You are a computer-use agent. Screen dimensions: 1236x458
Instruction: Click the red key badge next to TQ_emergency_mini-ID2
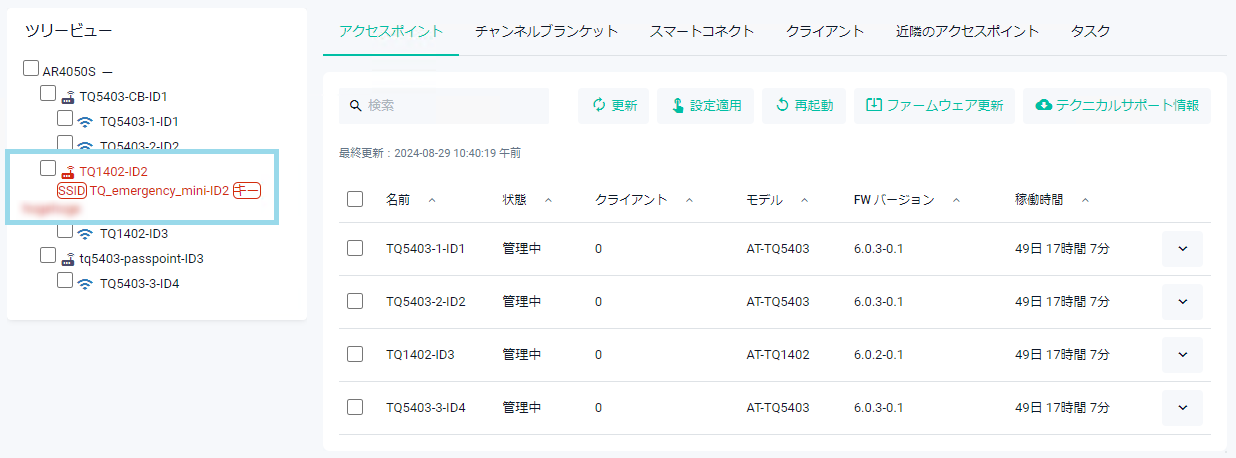click(x=247, y=190)
